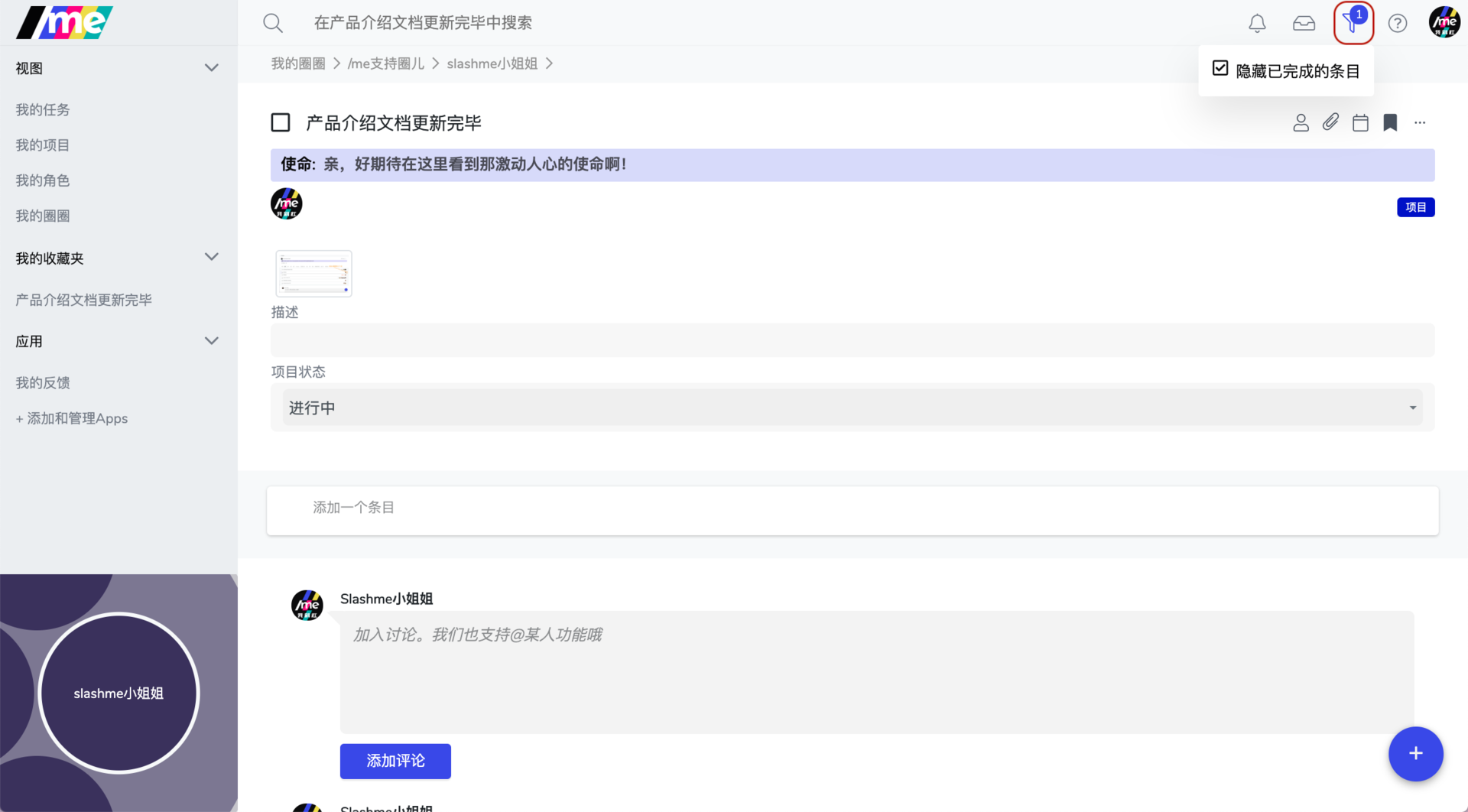Click /me支持圈儿 breadcrumb link
Viewport: 1468px width, 812px height.
point(386,63)
